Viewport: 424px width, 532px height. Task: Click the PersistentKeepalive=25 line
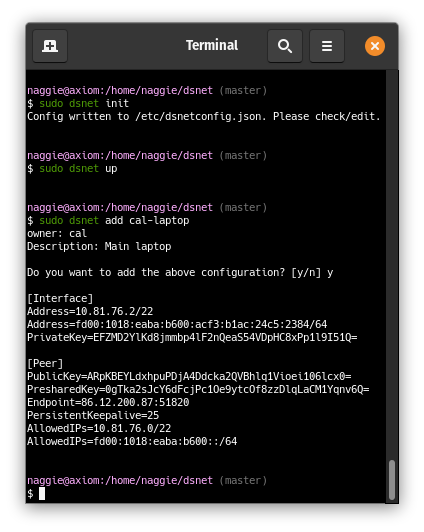[93, 415]
